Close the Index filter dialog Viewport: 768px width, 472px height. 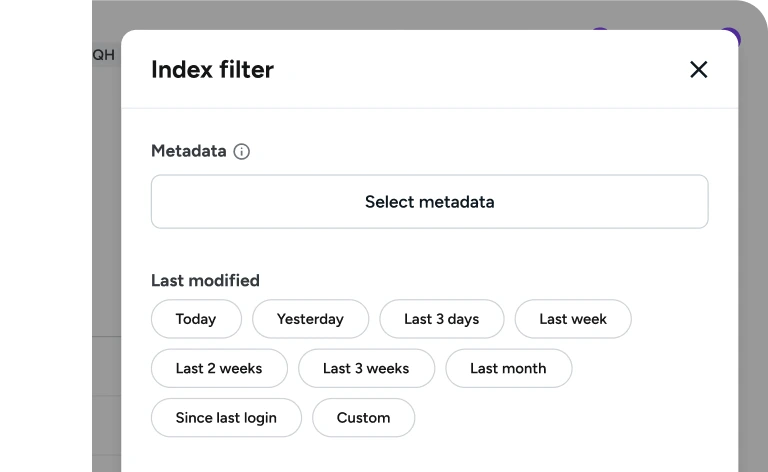pos(698,70)
